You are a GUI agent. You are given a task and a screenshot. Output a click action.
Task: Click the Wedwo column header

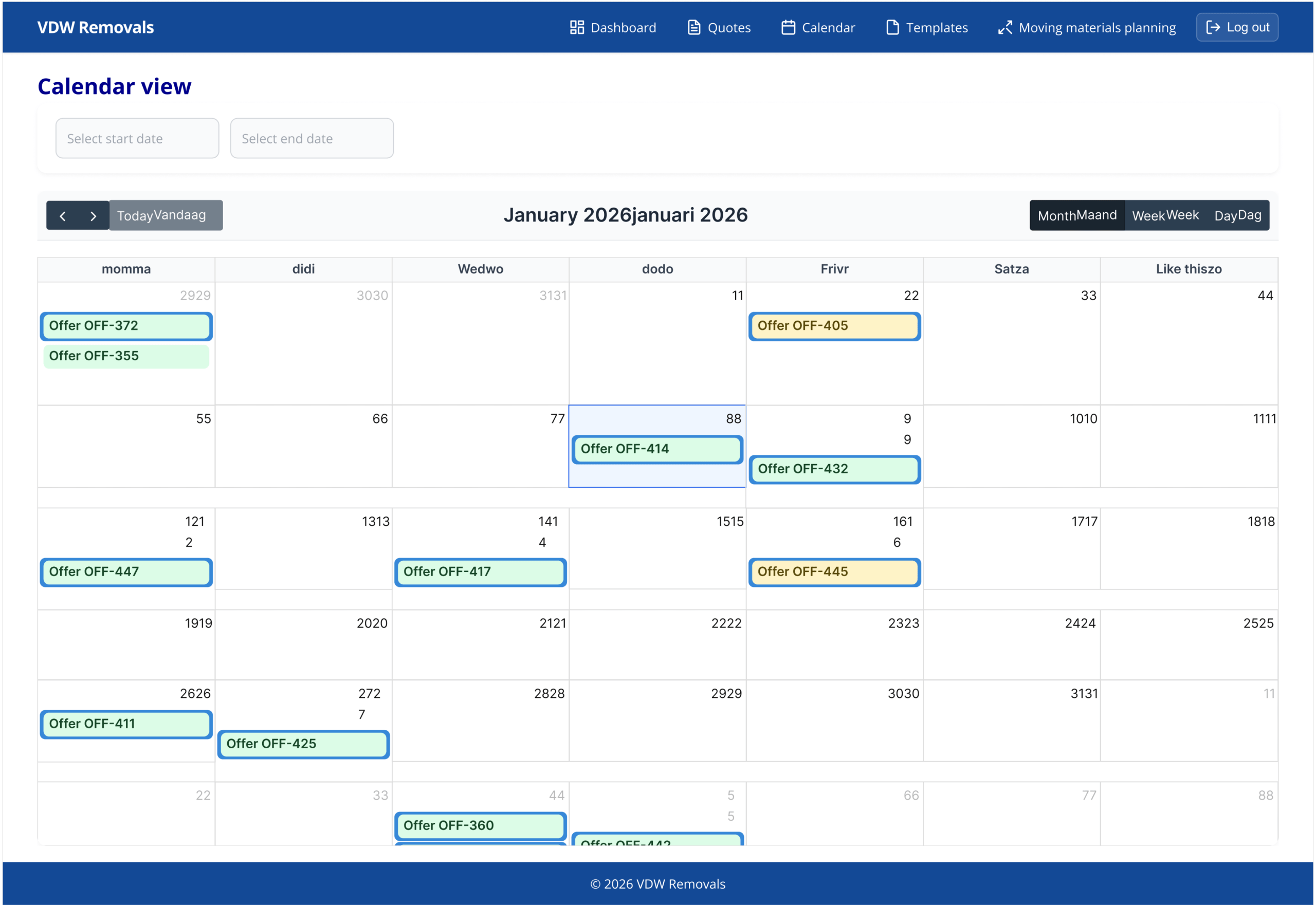481,269
